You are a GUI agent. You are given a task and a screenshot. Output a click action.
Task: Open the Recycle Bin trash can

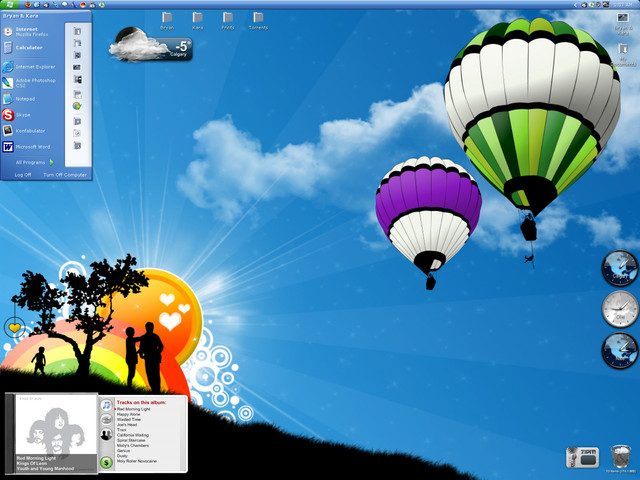click(x=621, y=458)
